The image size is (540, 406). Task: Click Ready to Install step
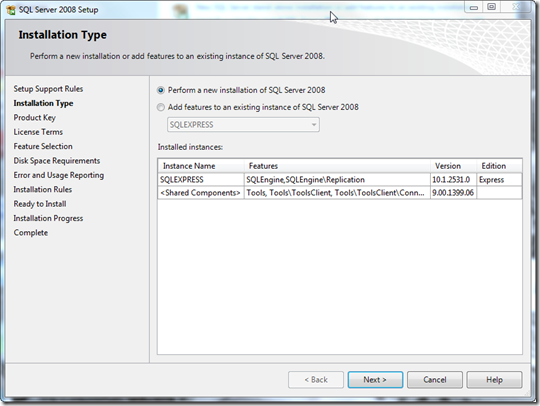(x=40, y=204)
